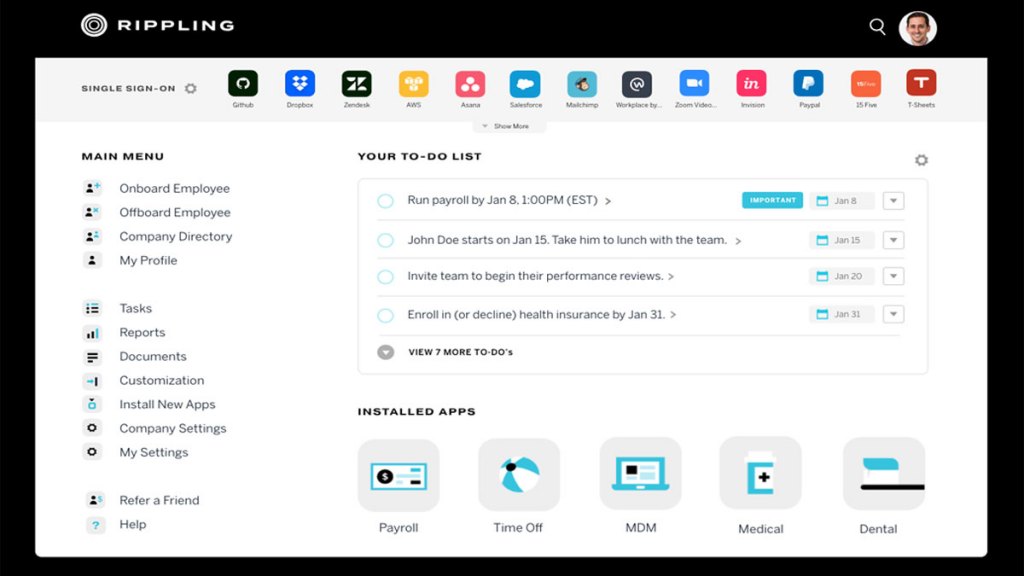Viewport: 1024px width, 576px height.
Task: Open the Mailchimp app icon
Action: tap(582, 84)
